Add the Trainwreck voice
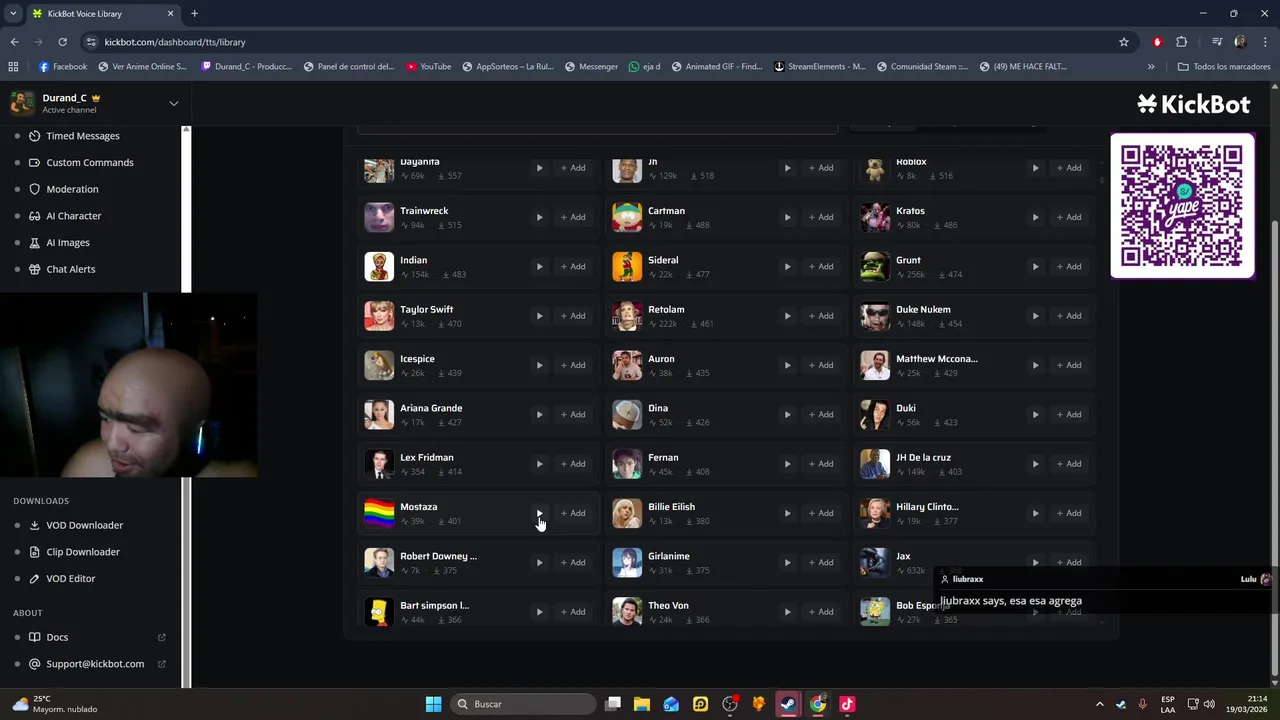Screen dimensions: 1280x720 [573, 217]
